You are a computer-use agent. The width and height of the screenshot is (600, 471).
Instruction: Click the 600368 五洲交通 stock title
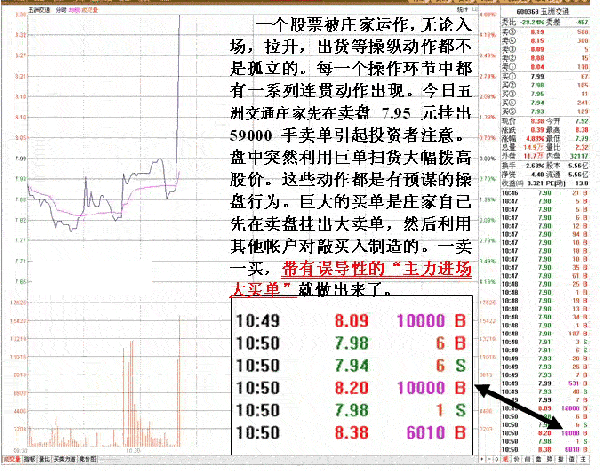coord(543,12)
